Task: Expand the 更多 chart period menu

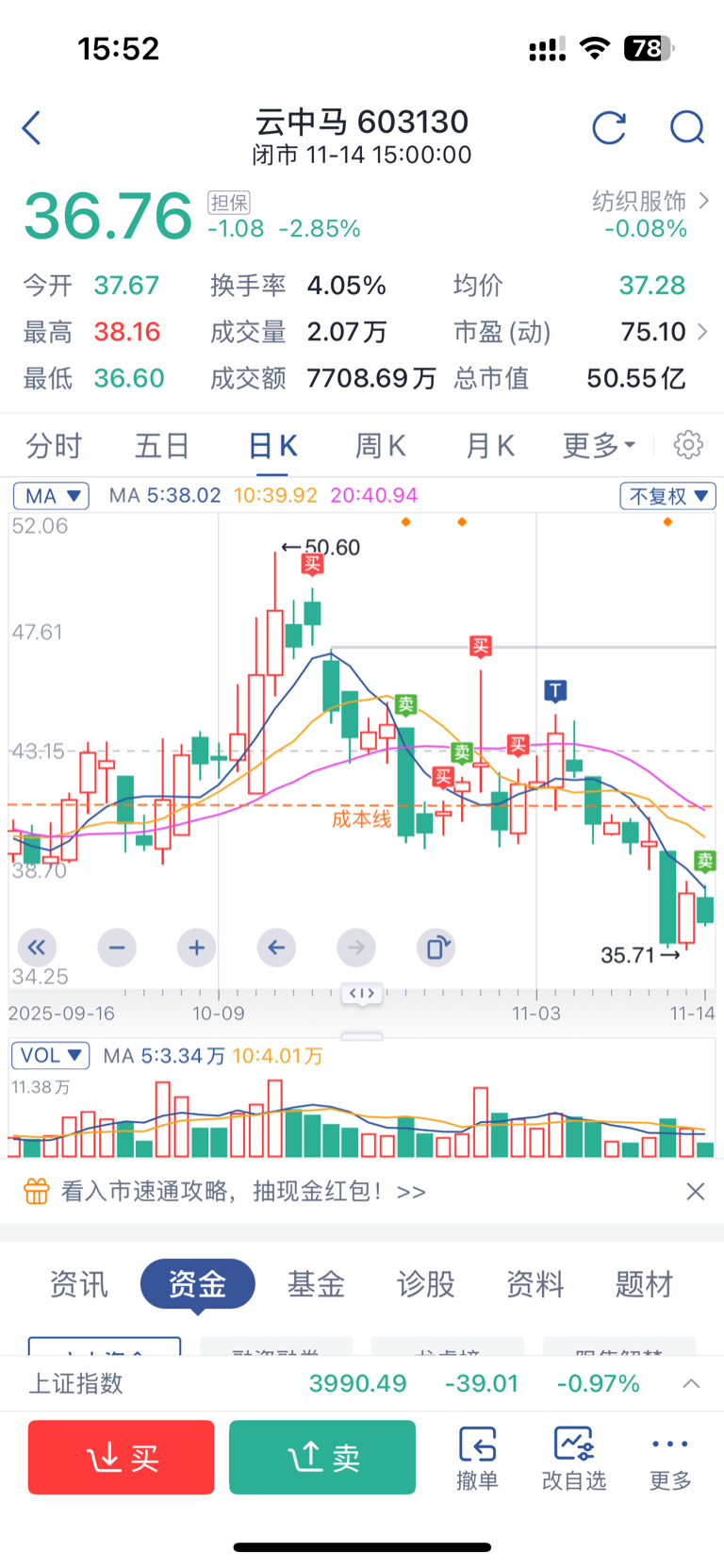Action: coord(600,445)
